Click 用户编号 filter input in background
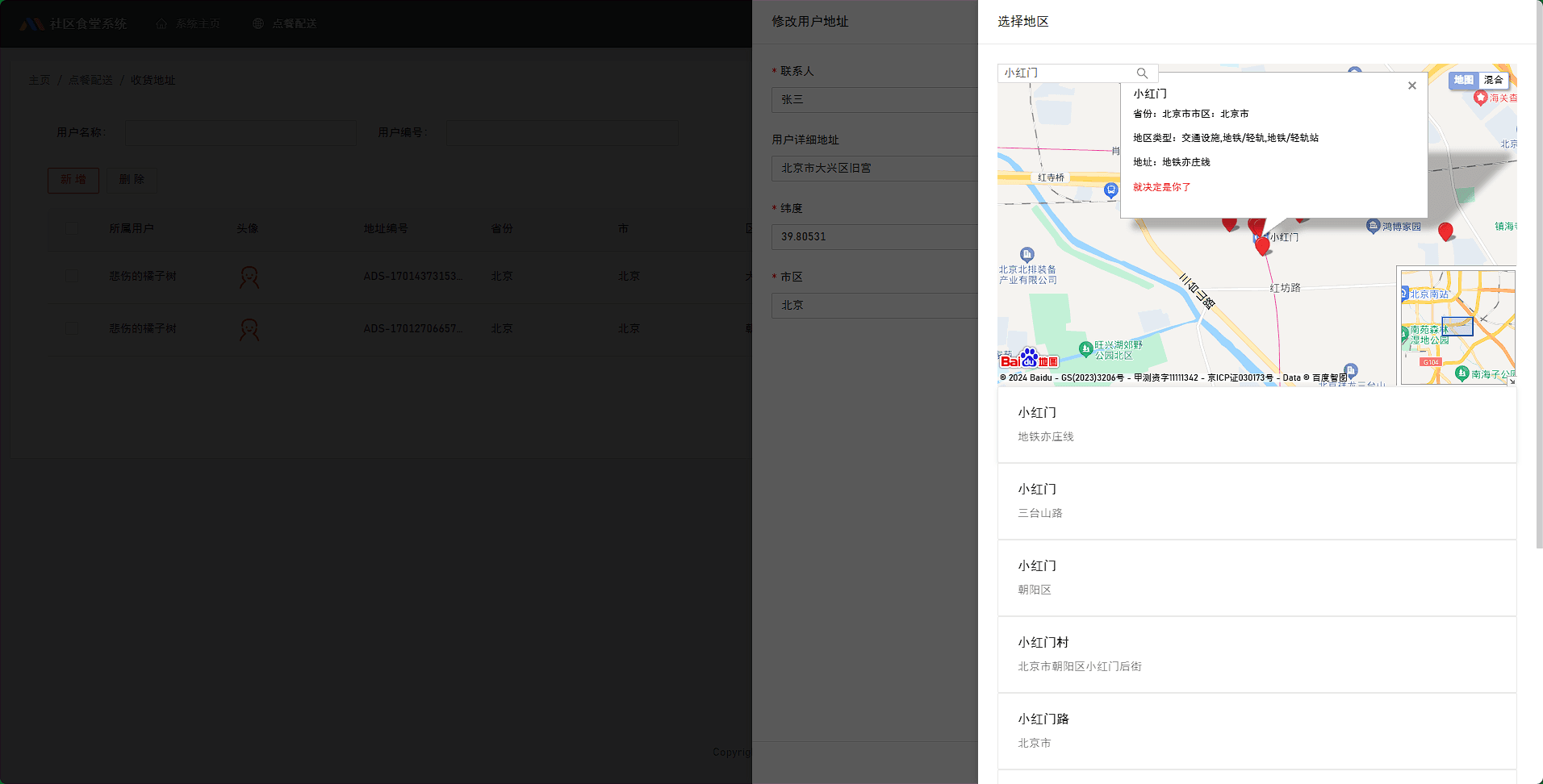The image size is (1543, 784). click(562, 132)
